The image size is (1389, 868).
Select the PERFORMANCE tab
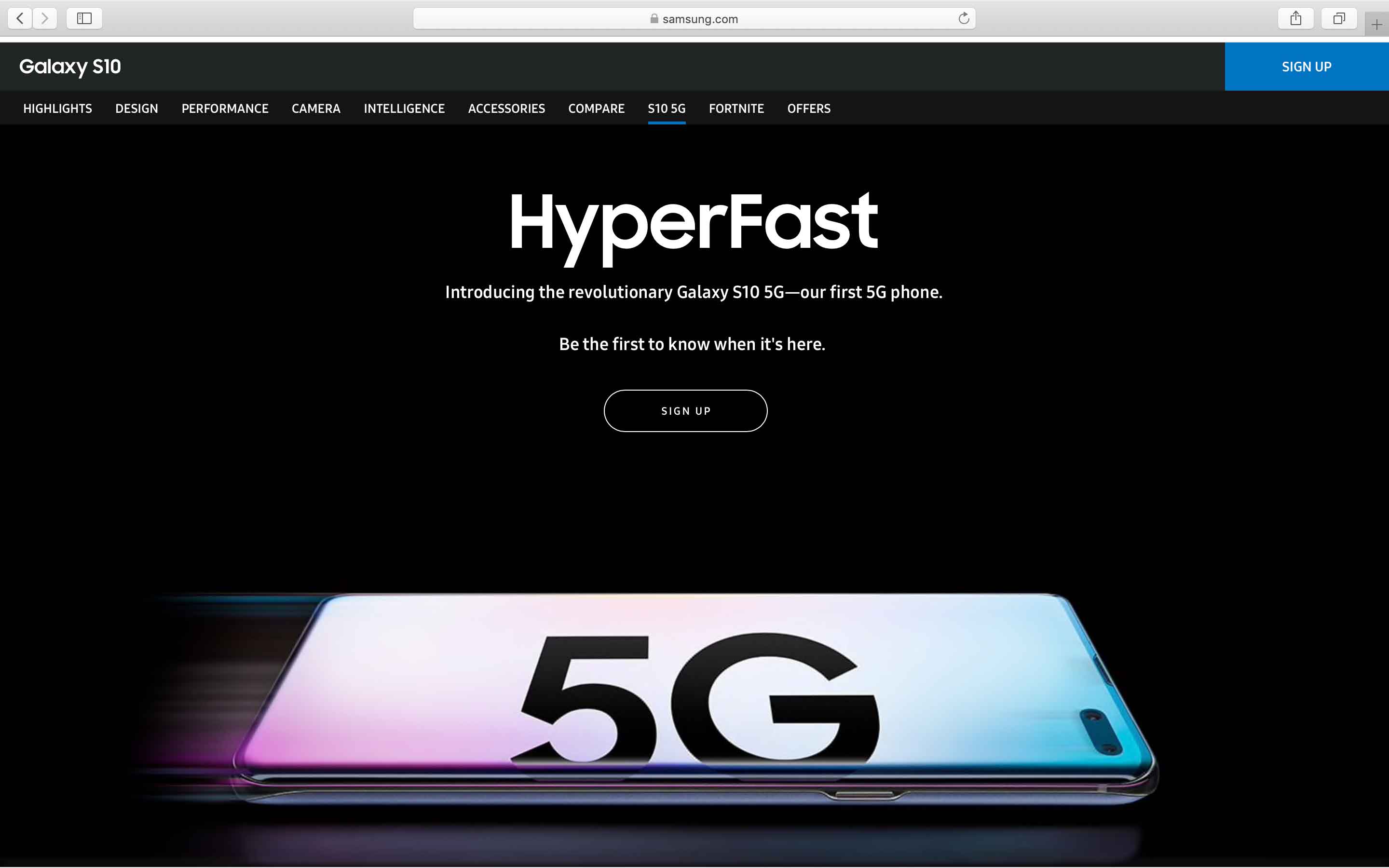(x=225, y=108)
